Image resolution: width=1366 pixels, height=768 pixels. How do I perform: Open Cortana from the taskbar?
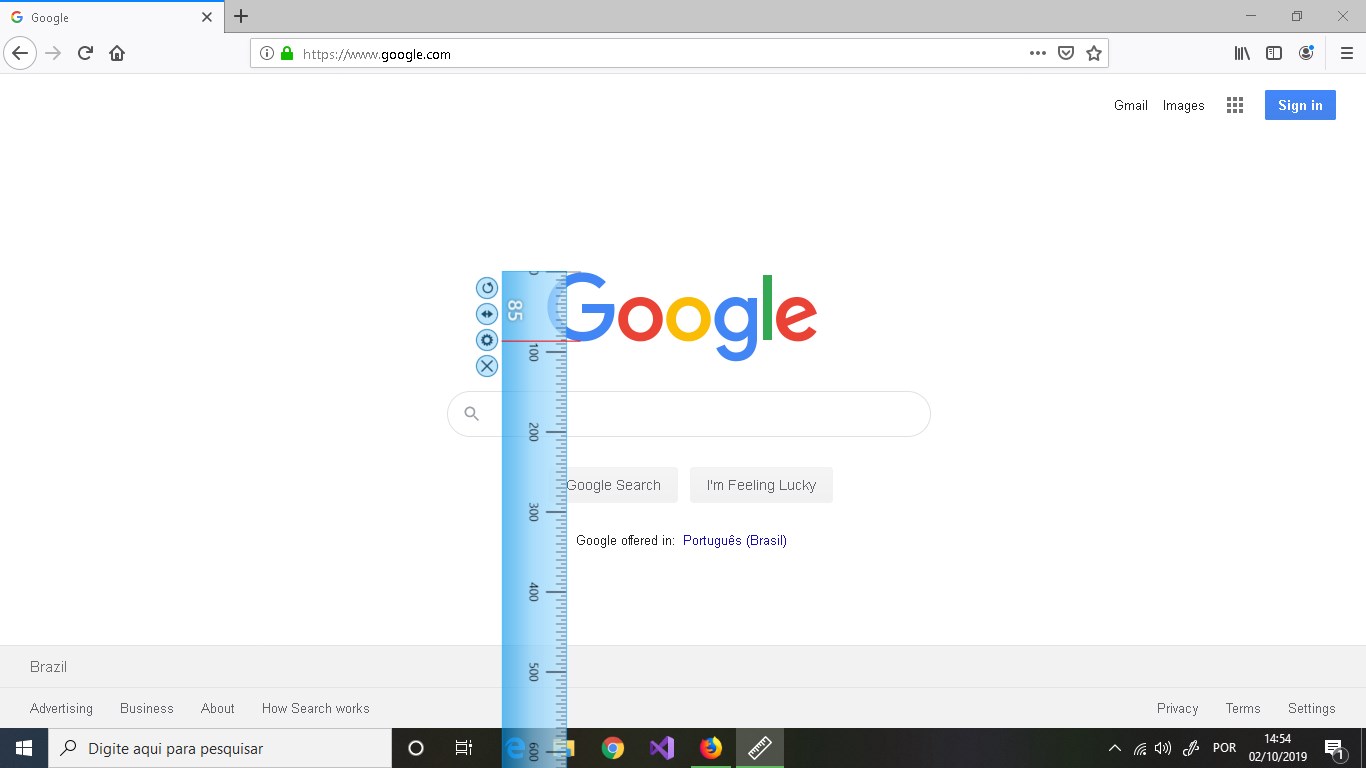[416, 748]
